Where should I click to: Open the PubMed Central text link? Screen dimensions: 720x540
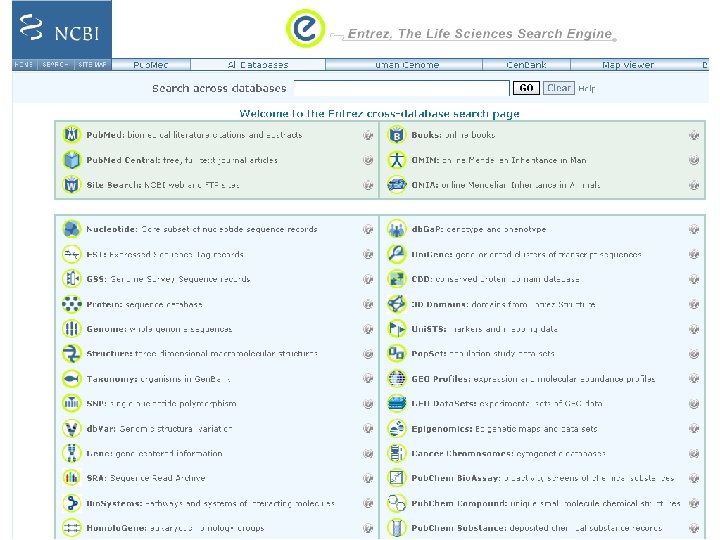point(124,160)
